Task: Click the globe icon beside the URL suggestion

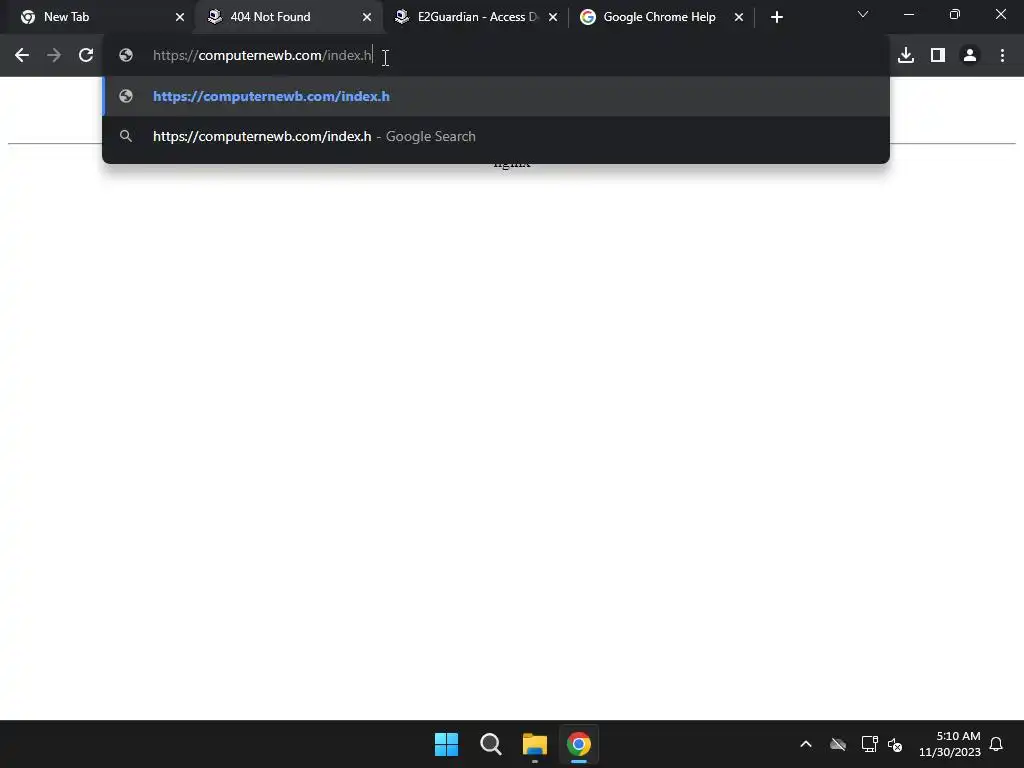Action: [x=126, y=97]
